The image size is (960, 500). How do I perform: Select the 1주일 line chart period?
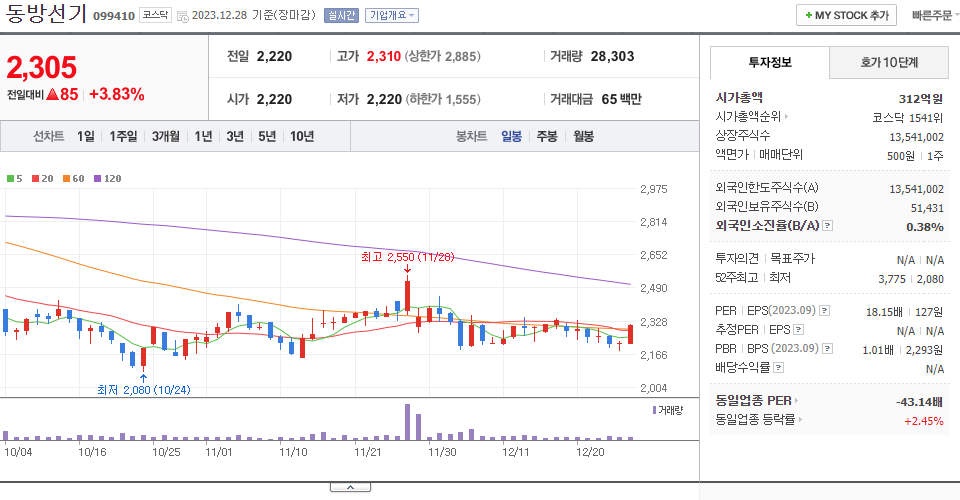123,136
